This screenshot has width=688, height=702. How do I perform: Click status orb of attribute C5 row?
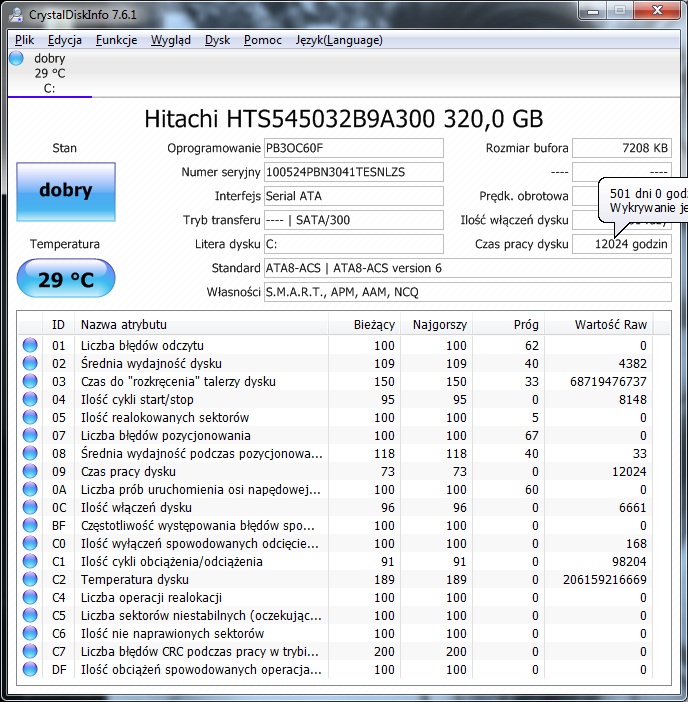(x=30, y=615)
